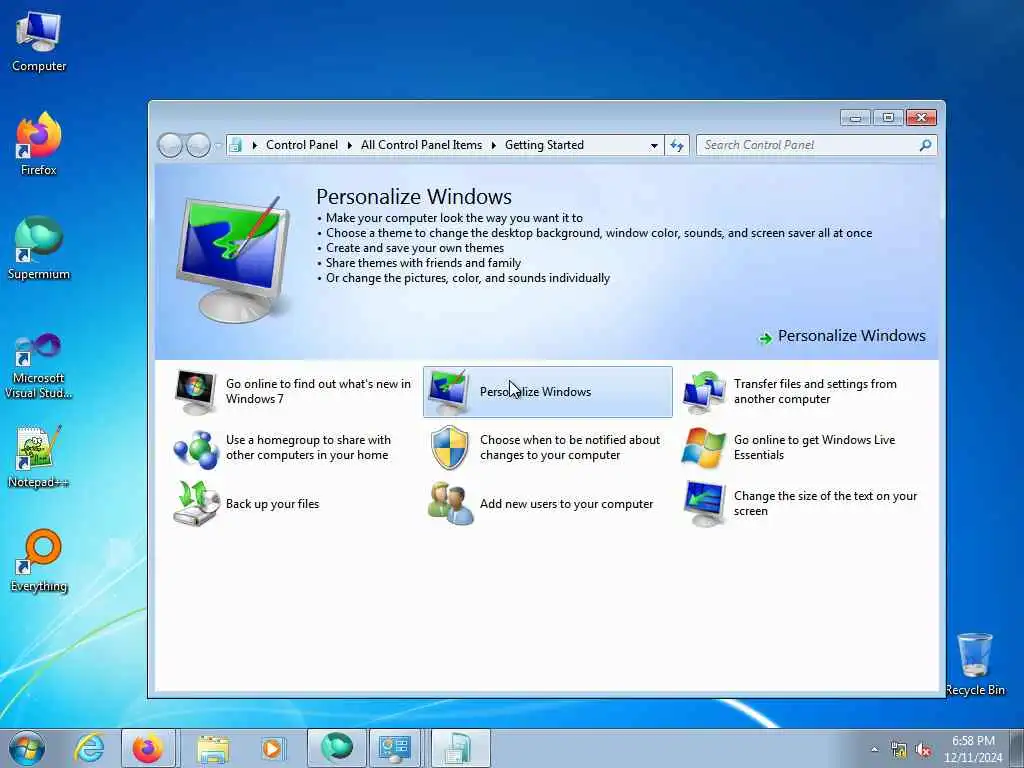Click the Forward navigation button
This screenshot has height=768, width=1024.
tap(198, 145)
